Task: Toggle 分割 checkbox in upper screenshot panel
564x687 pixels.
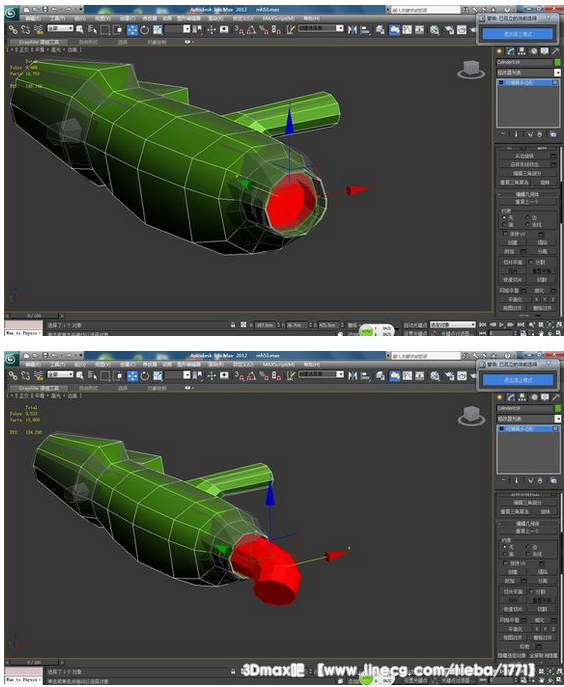Action: [531, 262]
